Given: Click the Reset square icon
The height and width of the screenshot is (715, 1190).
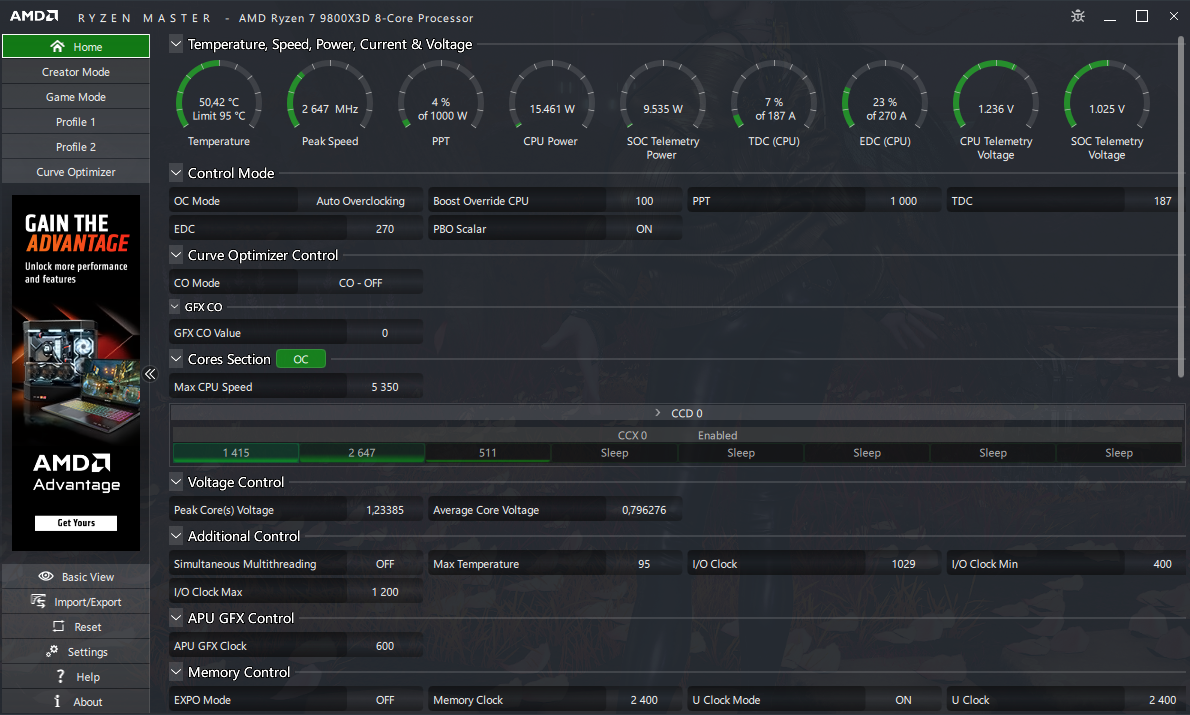Looking at the screenshot, I should pos(58,626).
